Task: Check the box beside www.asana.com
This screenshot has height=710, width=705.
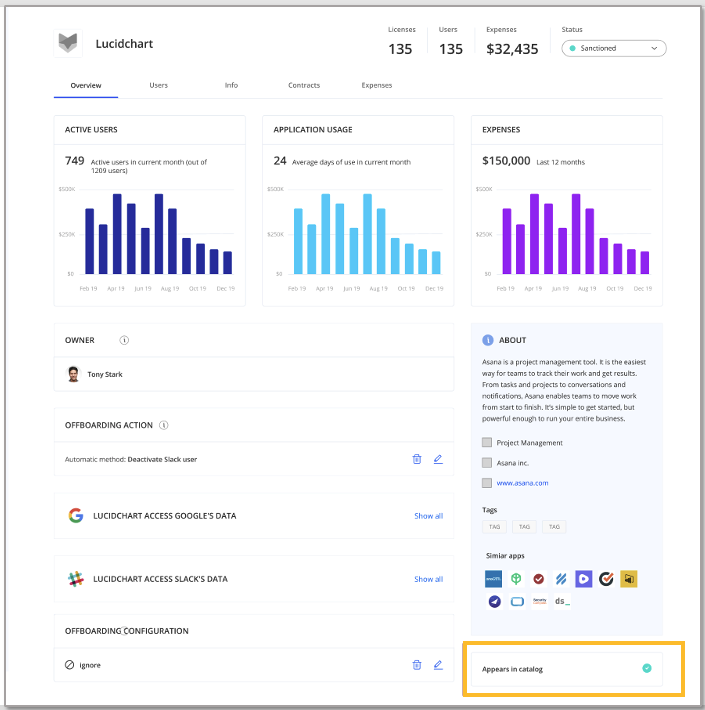Action: 487,483
